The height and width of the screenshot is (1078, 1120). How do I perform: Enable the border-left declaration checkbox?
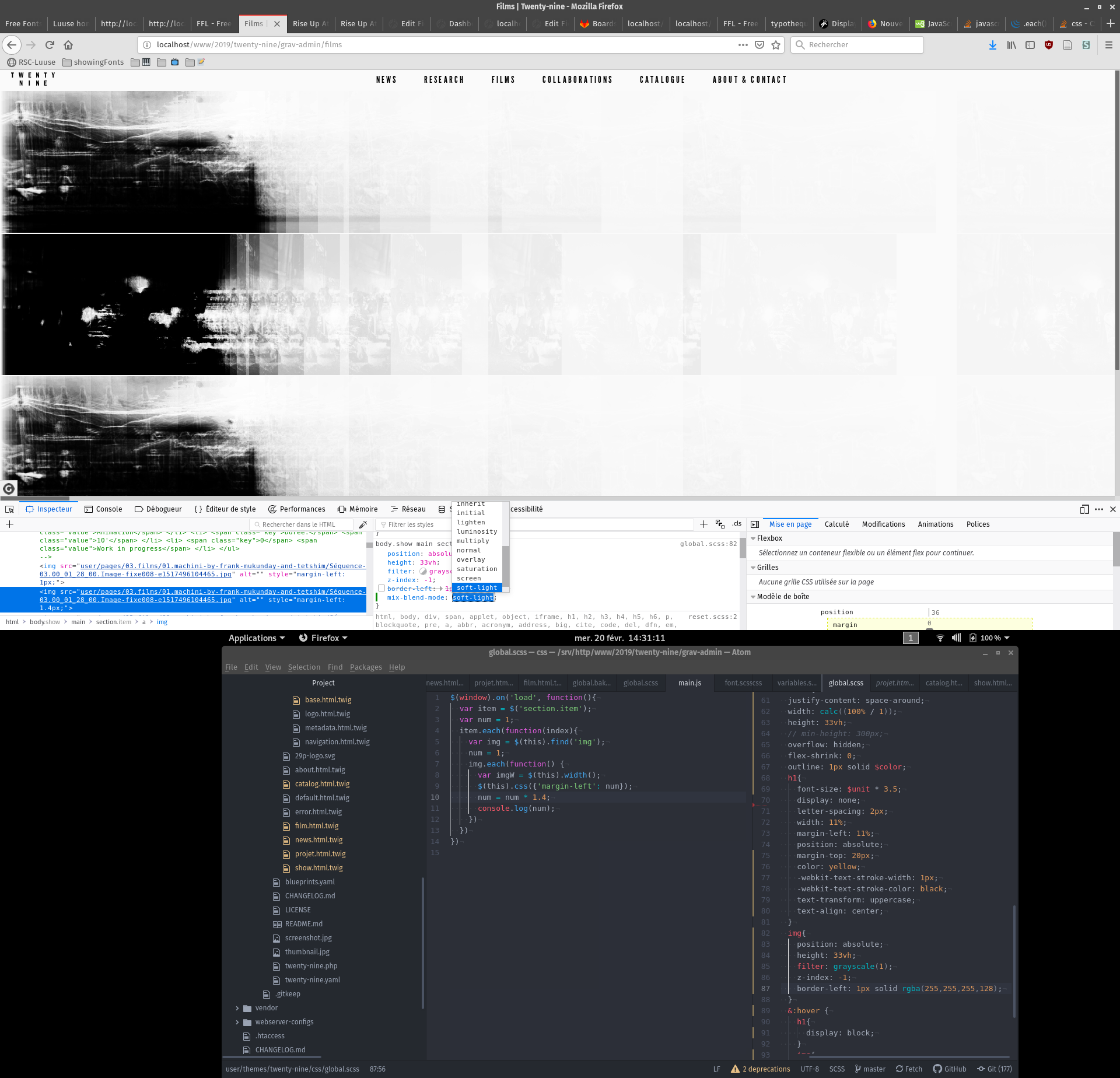(381, 589)
